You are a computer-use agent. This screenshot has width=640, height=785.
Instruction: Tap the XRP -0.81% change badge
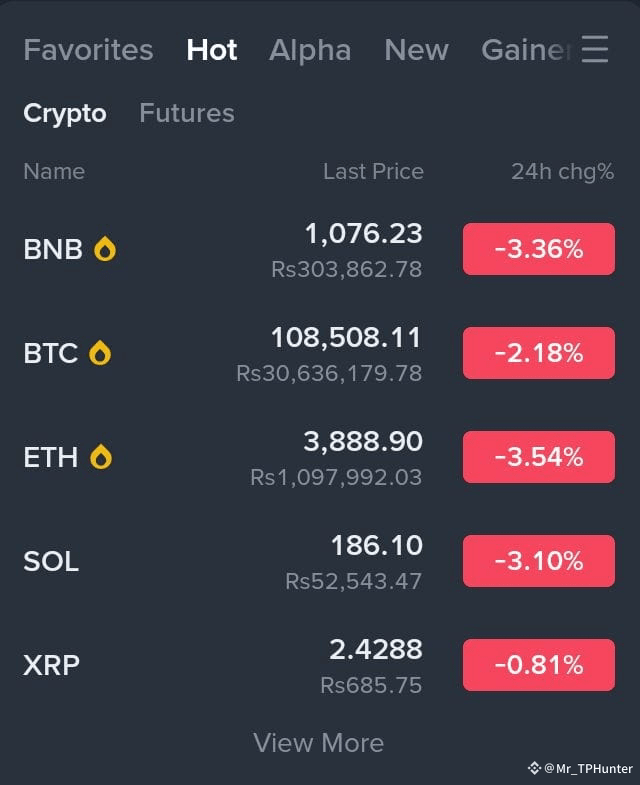click(539, 665)
